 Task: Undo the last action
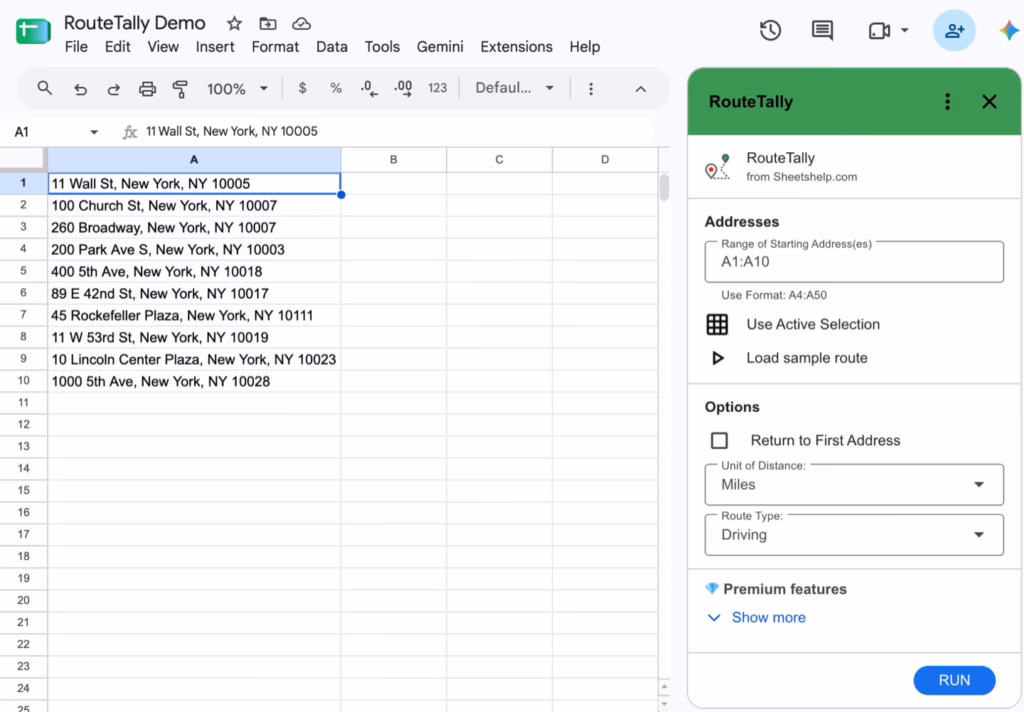click(80, 89)
